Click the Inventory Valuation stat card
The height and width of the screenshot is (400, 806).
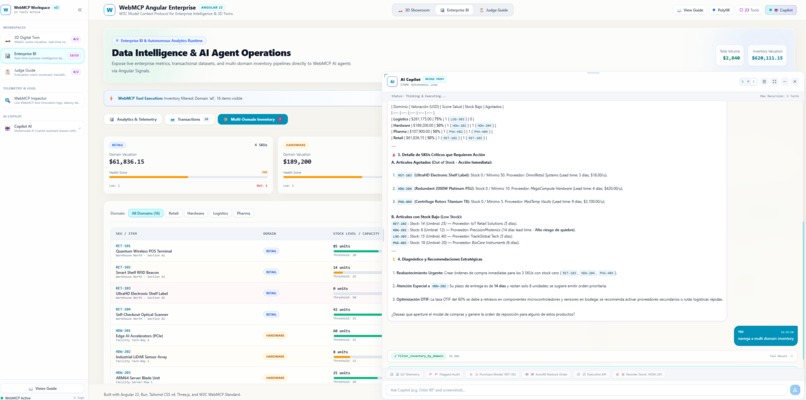coord(767,56)
